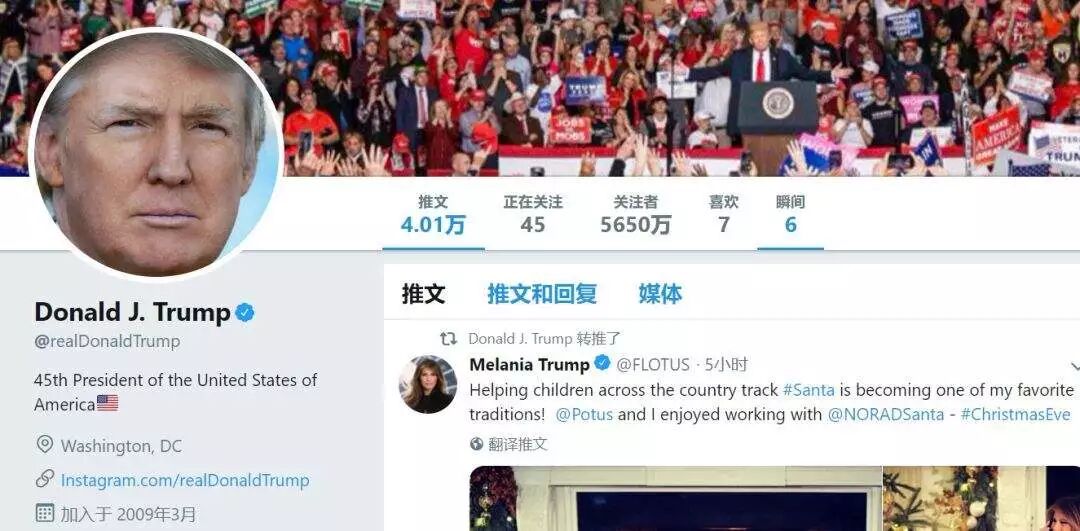Open the 正在关注 45 following list
The width and height of the screenshot is (1080, 531).
533,214
